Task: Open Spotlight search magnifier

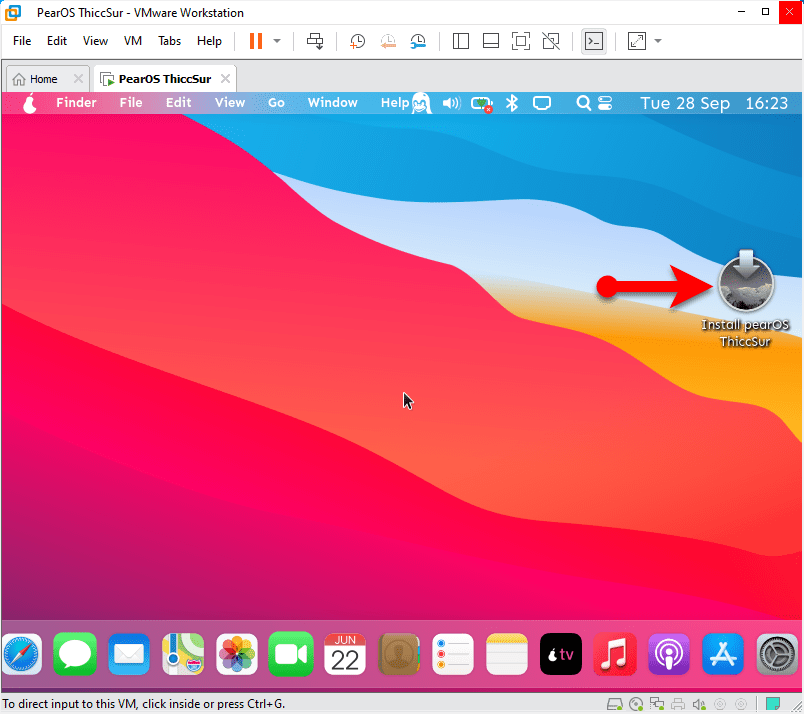Action: pos(583,103)
